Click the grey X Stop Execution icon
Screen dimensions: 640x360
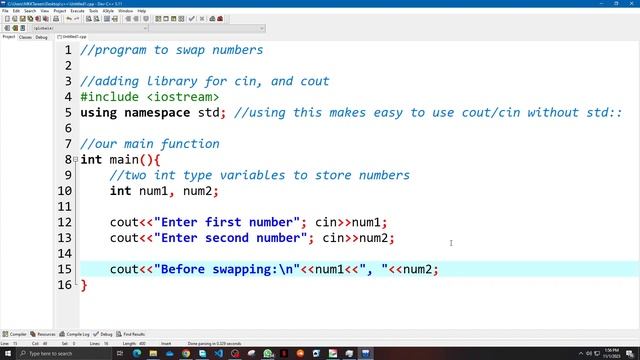(202, 19)
